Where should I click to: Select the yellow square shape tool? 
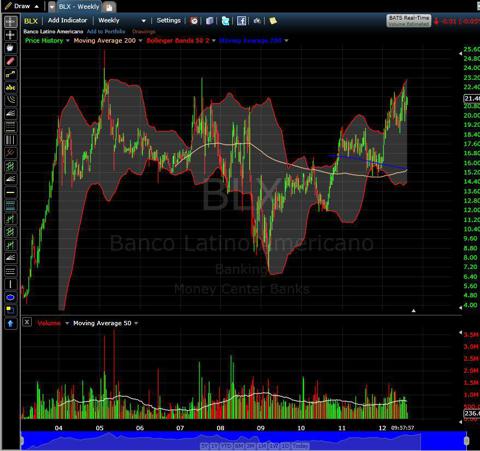click(x=10, y=310)
